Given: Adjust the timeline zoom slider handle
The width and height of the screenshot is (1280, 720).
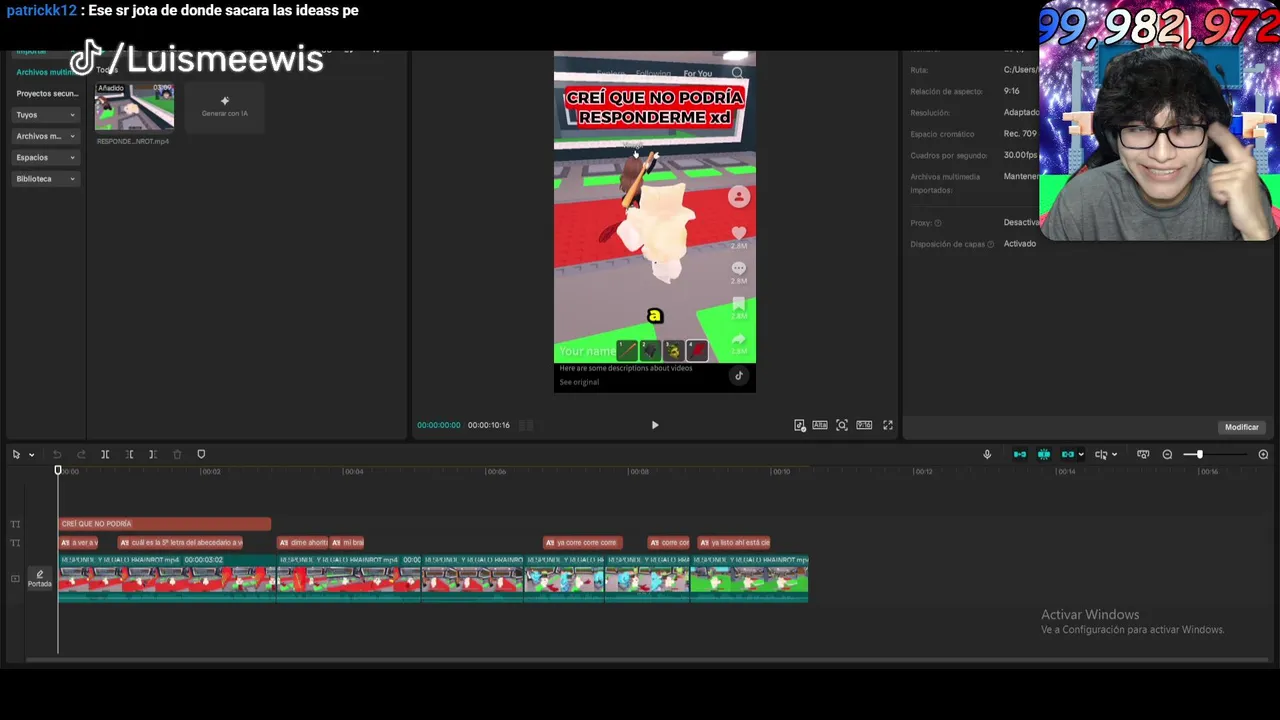Looking at the screenshot, I should point(1199,455).
